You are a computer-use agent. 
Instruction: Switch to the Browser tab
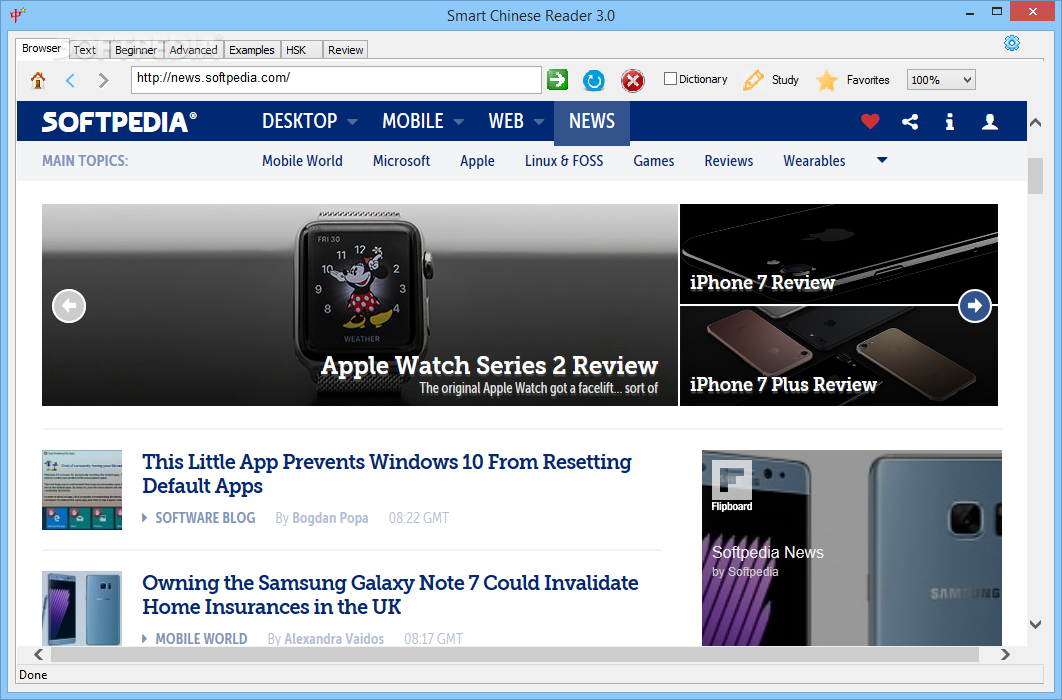41,48
